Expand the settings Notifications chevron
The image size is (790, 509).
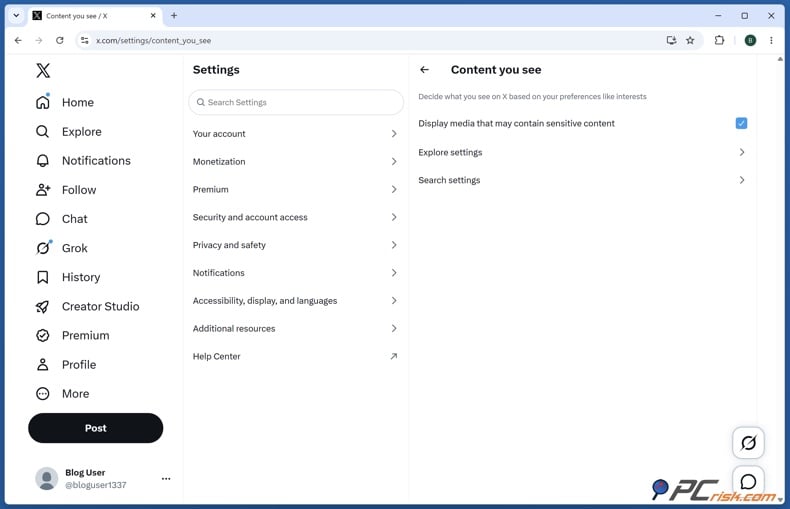tap(394, 273)
